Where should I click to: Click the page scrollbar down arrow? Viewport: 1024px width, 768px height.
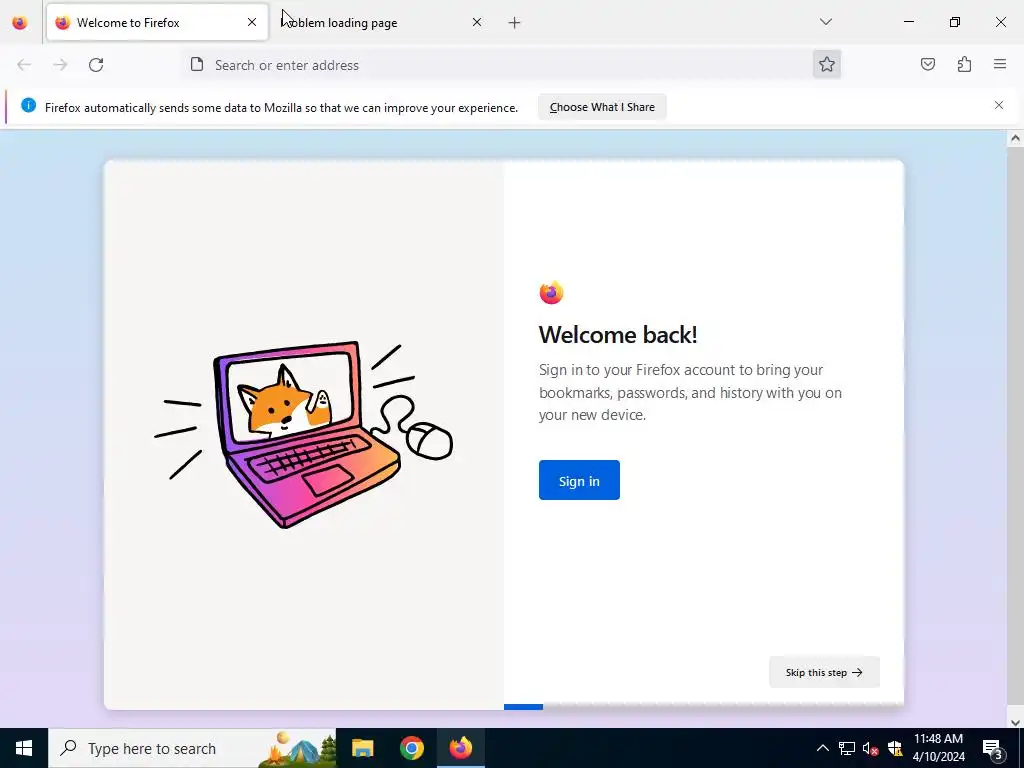click(x=1015, y=722)
